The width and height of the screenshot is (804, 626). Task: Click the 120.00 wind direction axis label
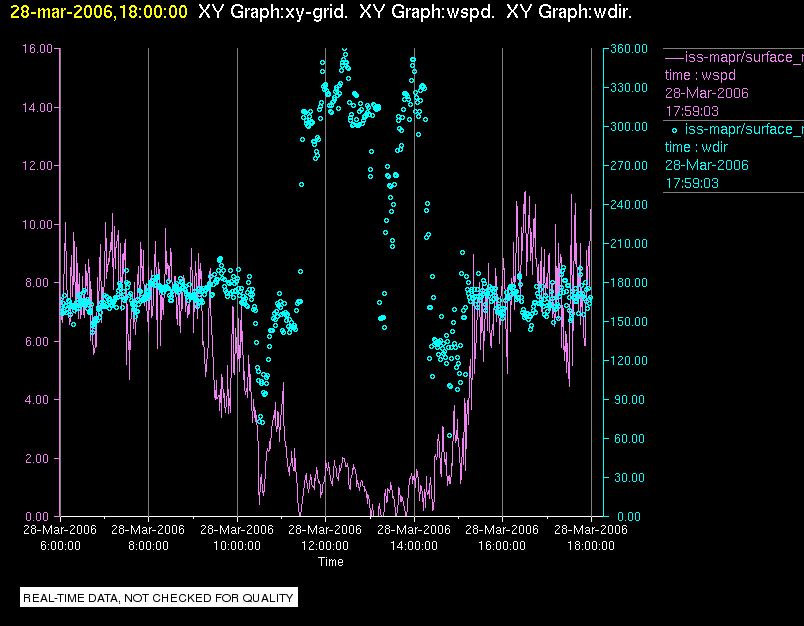(x=629, y=360)
